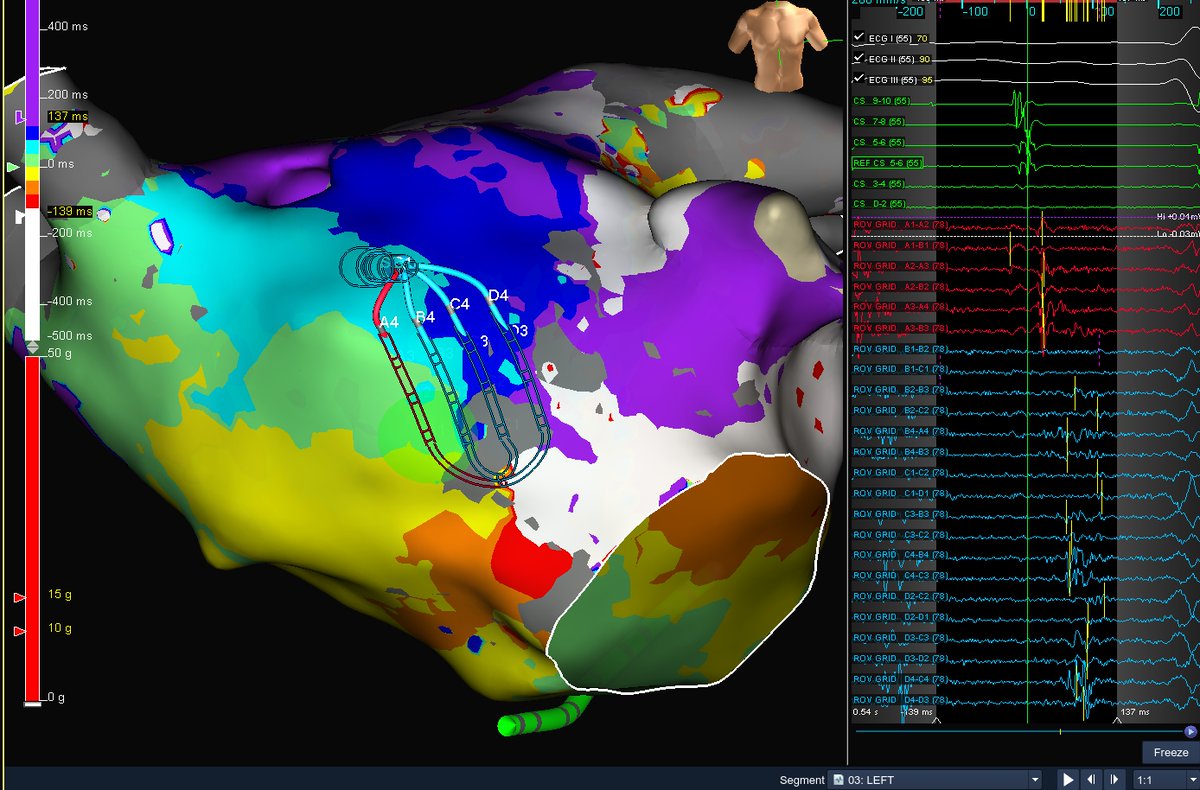
Task: Click the map thumbnail icon beside 03: LEFT
Action: click(838, 778)
